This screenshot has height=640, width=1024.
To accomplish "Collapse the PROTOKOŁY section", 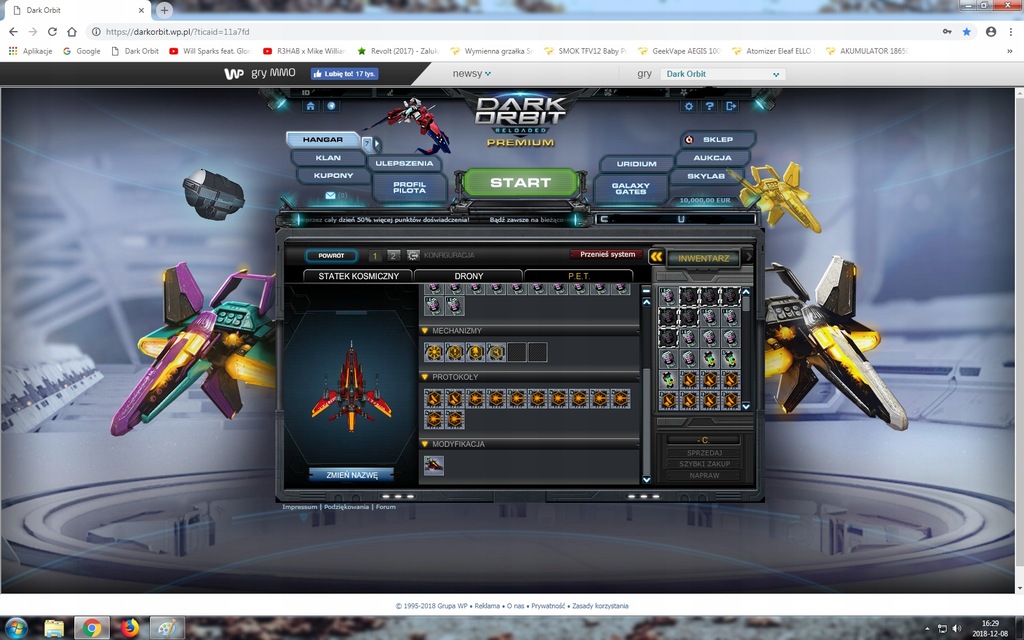I will 425,377.
